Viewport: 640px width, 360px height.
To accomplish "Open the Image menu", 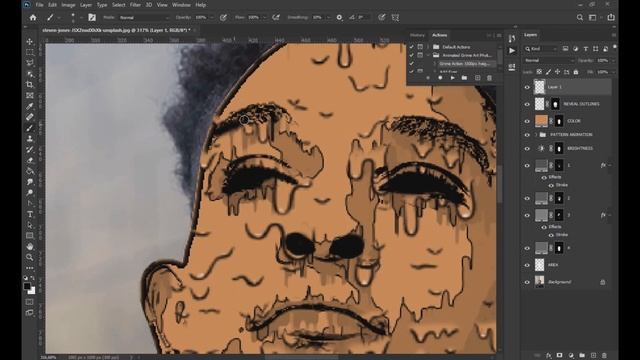I will pos(68,5).
